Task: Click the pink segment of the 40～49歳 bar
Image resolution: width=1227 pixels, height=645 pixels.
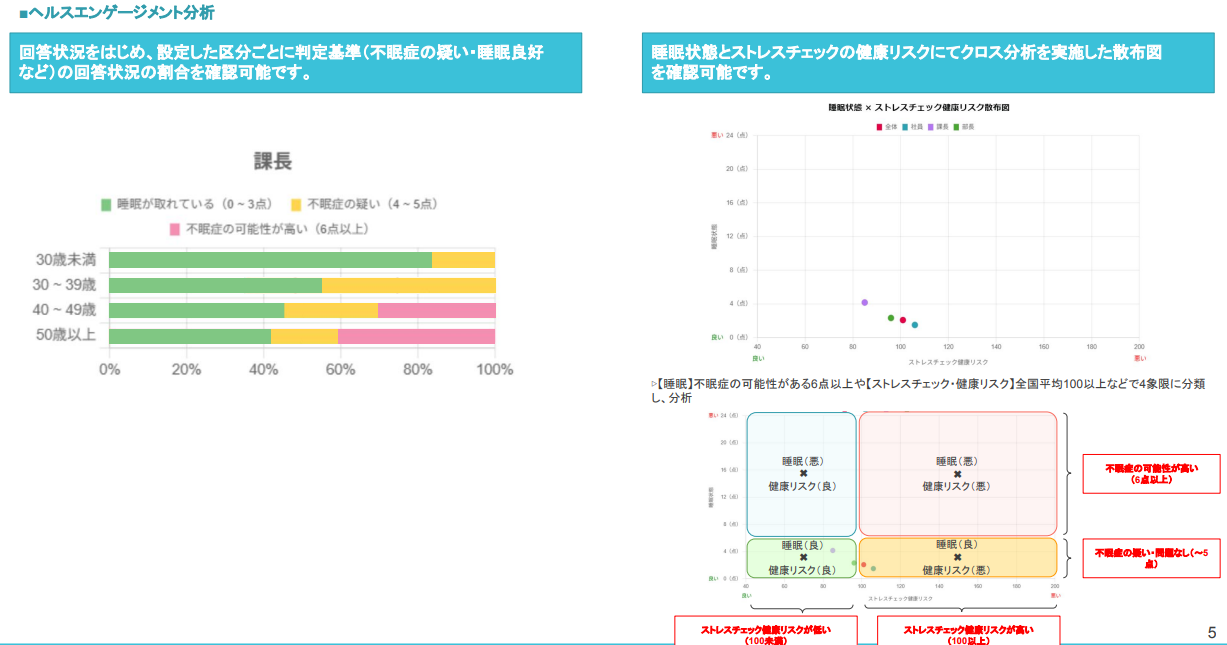Action: coord(436,310)
